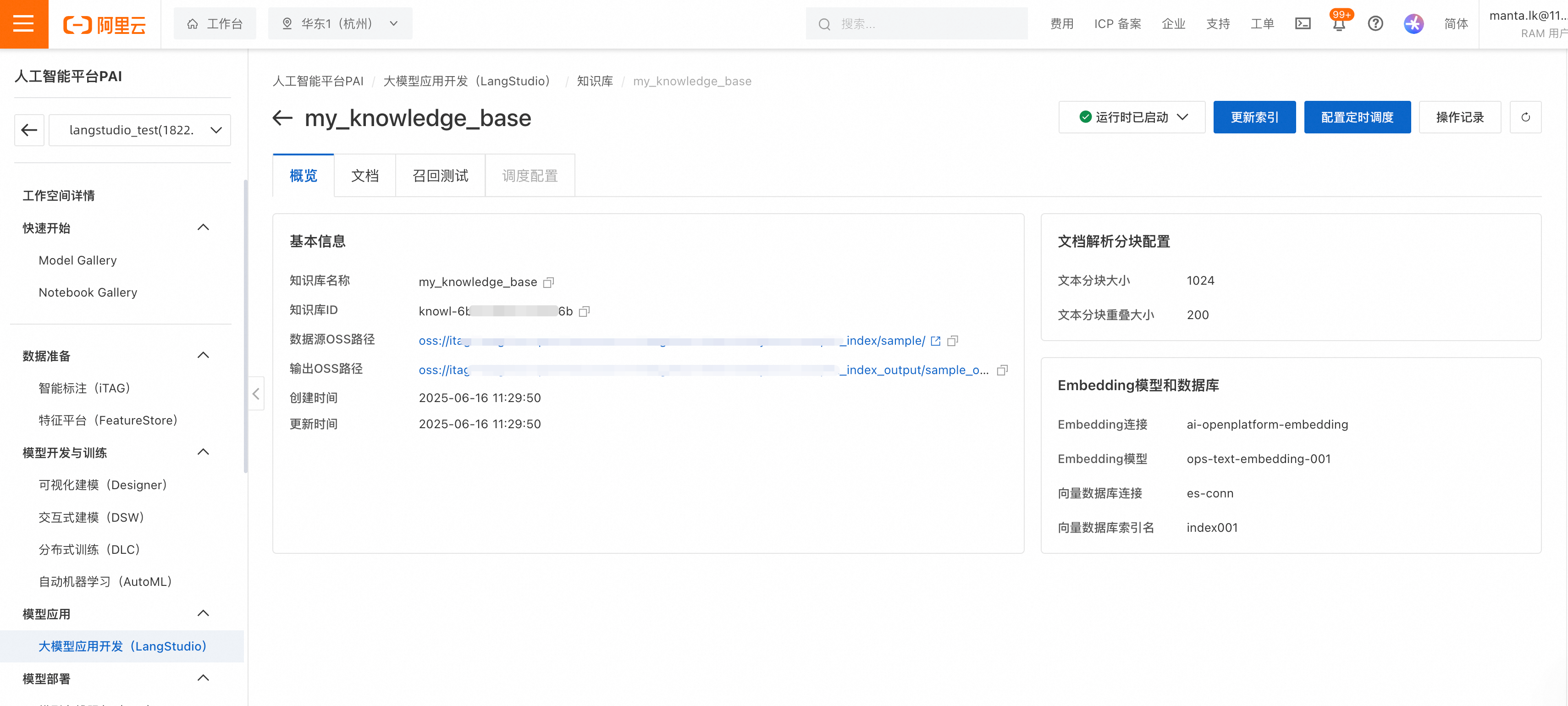The width and height of the screenshot is (1568, 706).
Task: Open the hamburger main menu
Action: (x=24, y=24)
